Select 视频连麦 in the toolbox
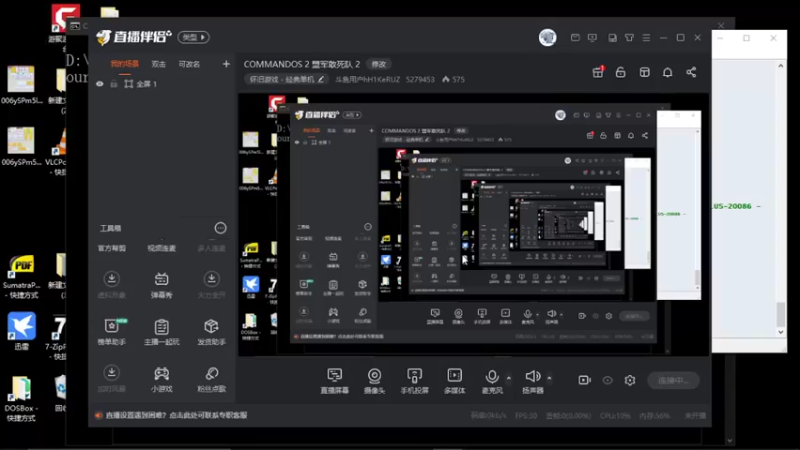Screen dimensions: 800x450 [x=161, y=248]
